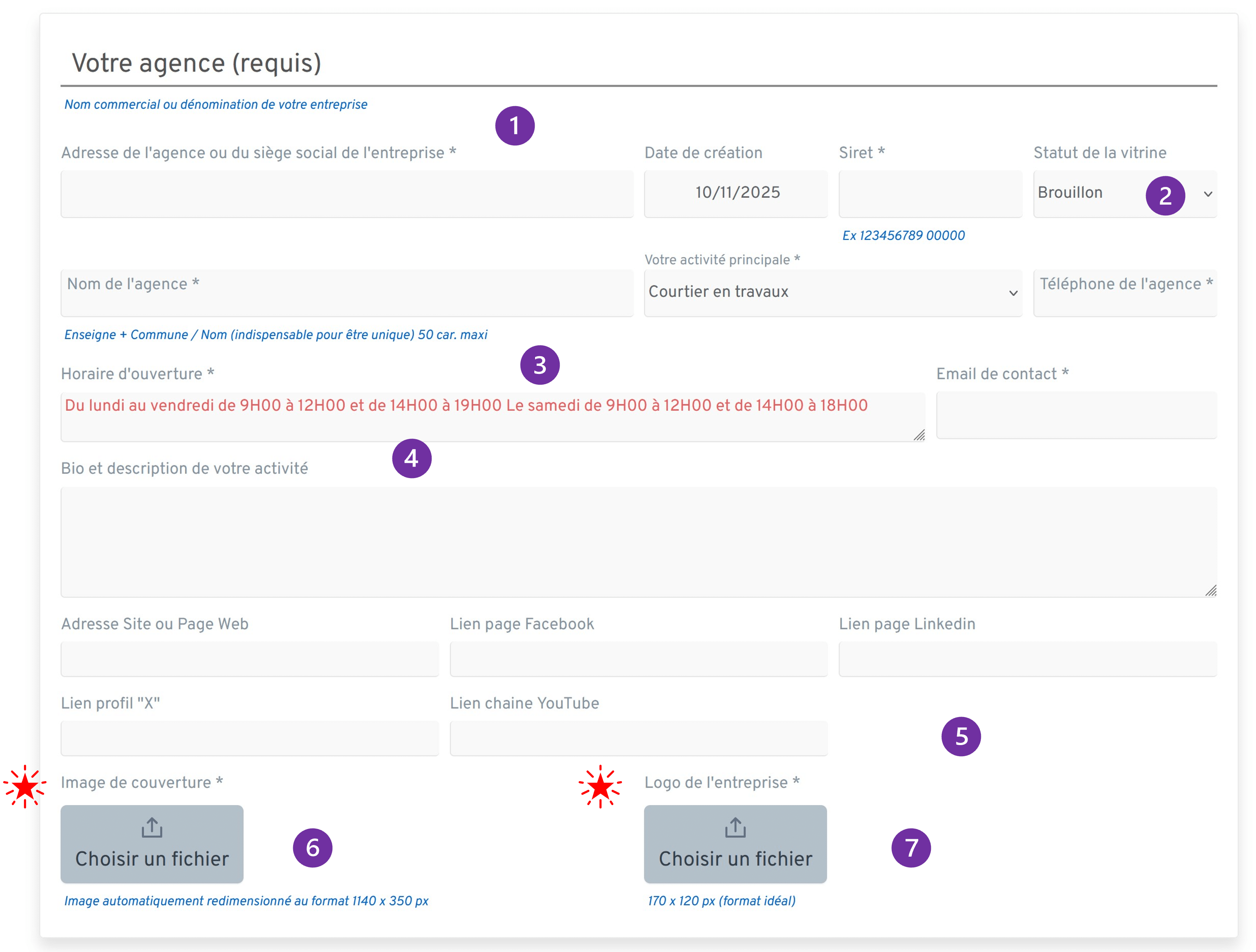The height and width of the screenshot is (952, 1256).
Task: Click into the Nom de l'agence field
Action: tap(346, 293)
